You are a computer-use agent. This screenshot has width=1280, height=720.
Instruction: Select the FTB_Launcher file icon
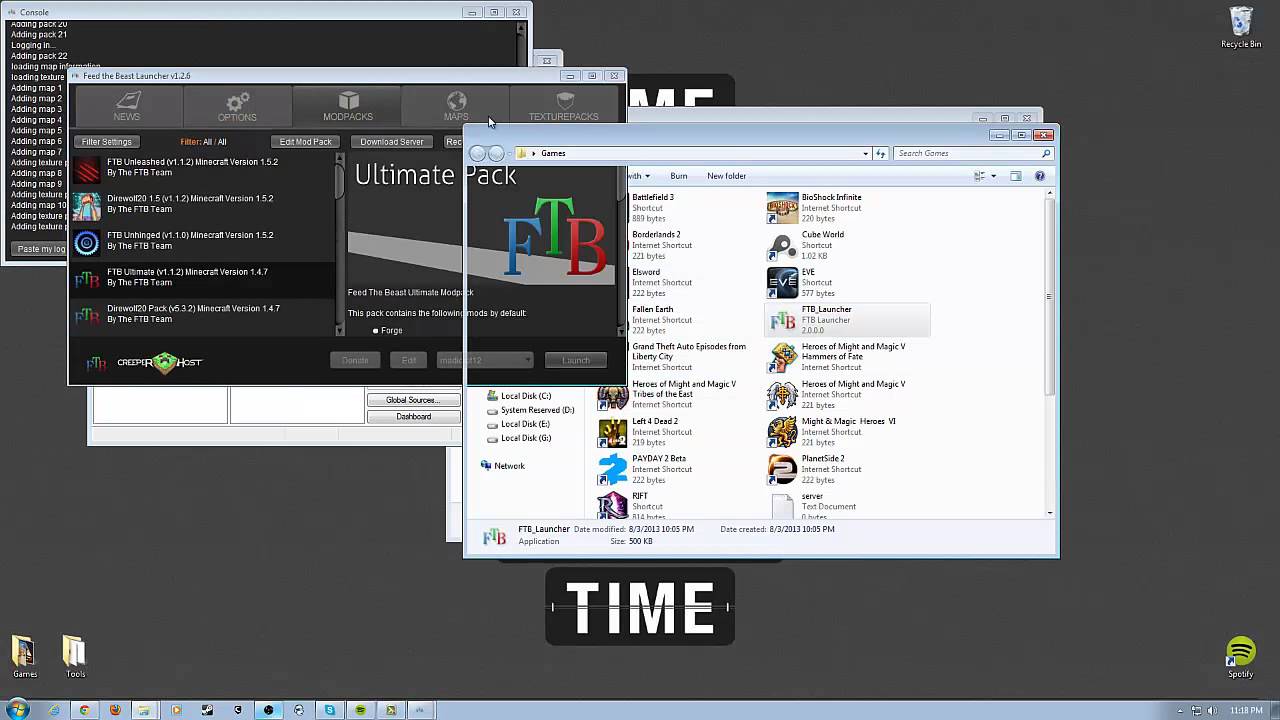(782, 320)
